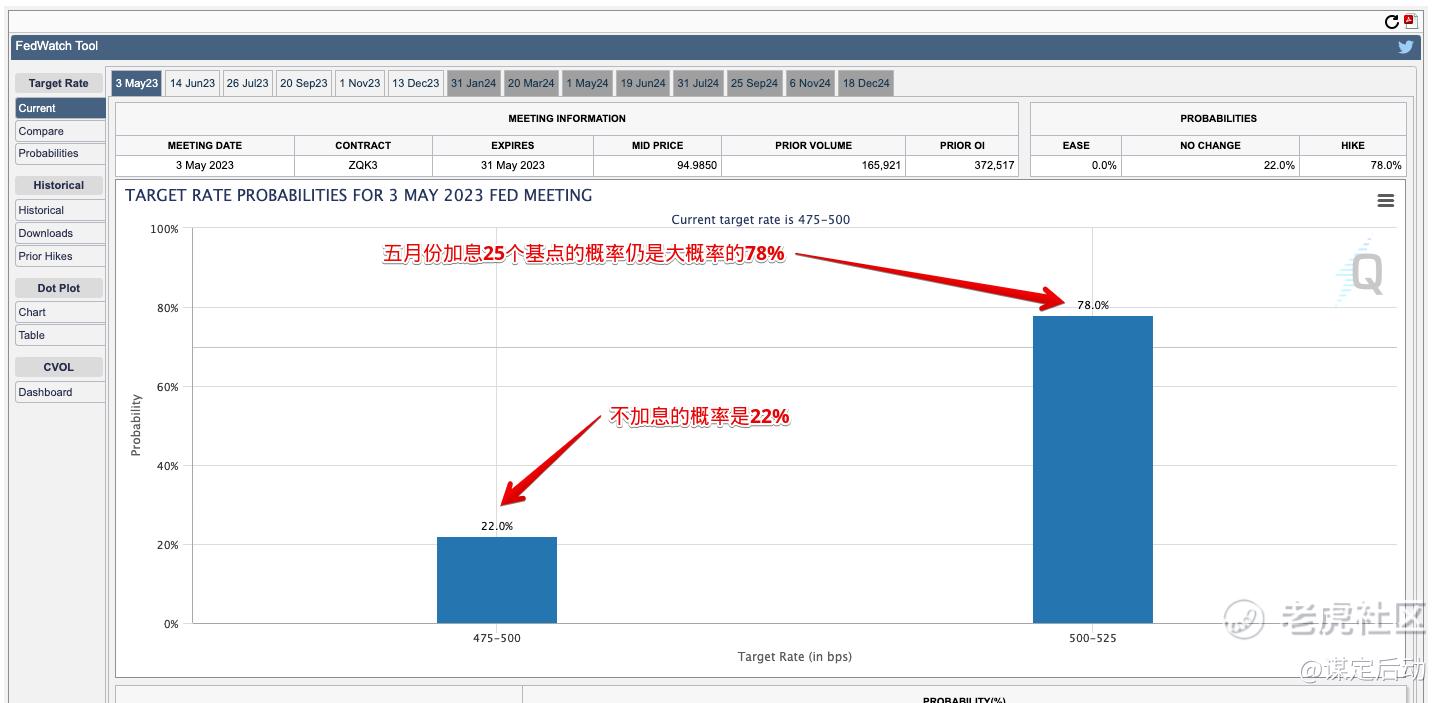Select the 31 Jan24 tab

[x=473, y=83]
